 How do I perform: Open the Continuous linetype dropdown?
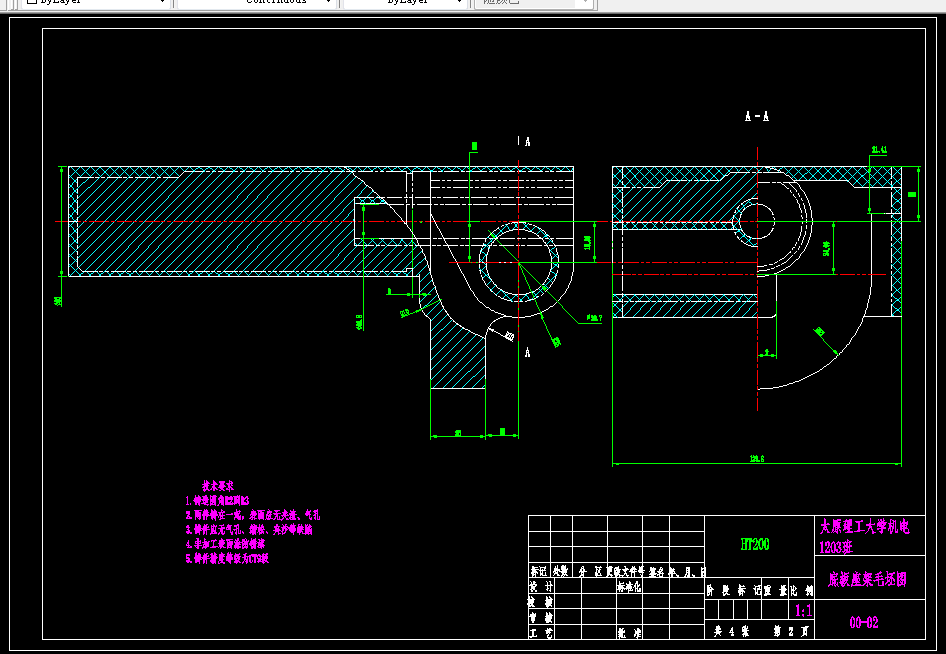point(256,2)
